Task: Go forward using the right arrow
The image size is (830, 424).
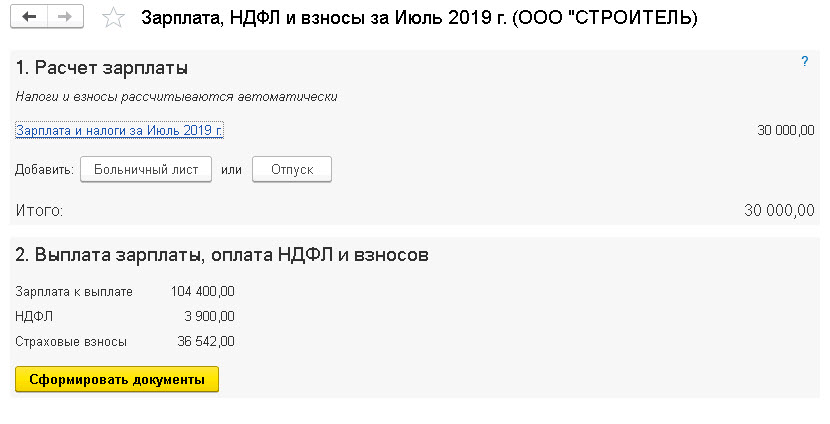Action: [65, 17]
